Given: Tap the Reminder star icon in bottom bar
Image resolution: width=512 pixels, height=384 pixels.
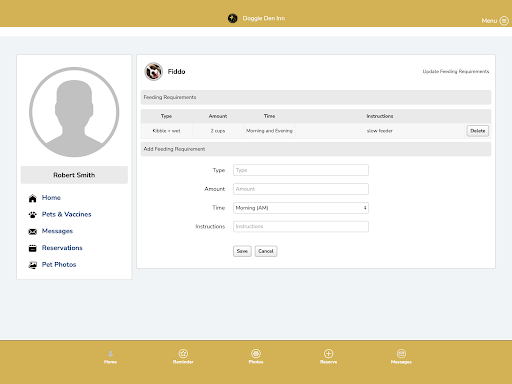Looking at the screenshot, I should [183, 353].
